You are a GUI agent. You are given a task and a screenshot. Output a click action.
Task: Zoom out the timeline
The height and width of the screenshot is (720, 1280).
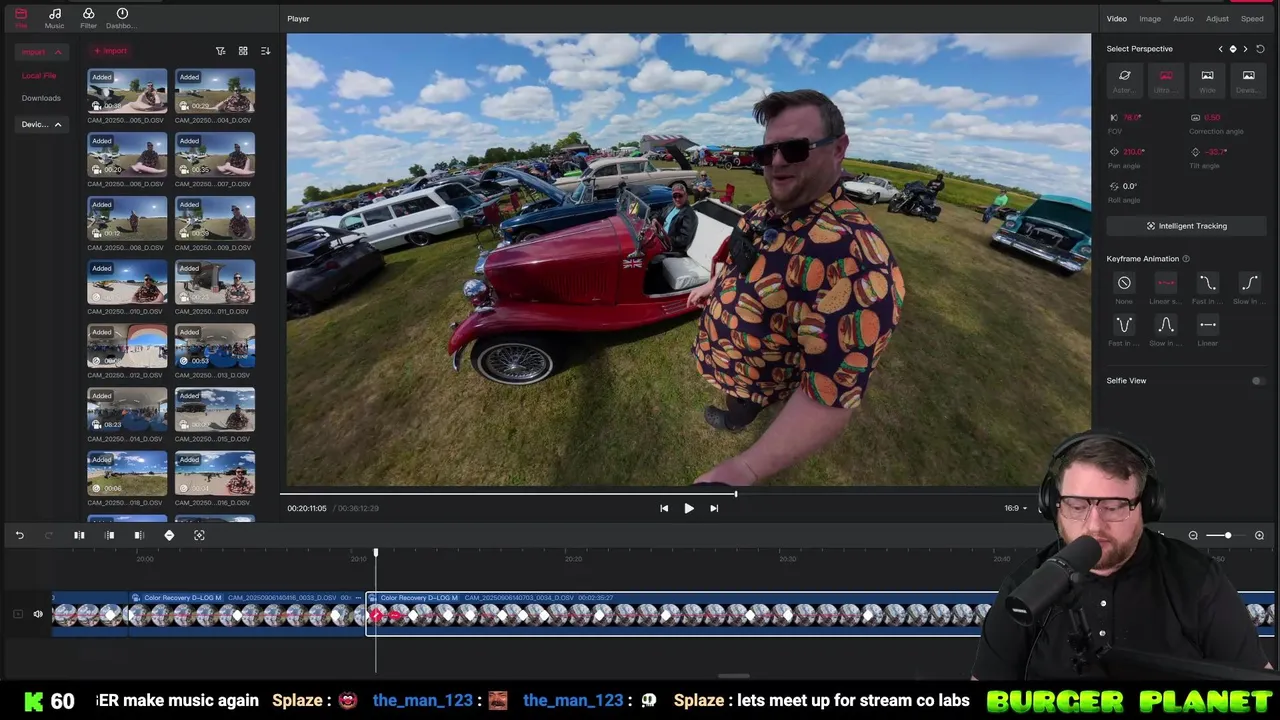click(1193, 536)
